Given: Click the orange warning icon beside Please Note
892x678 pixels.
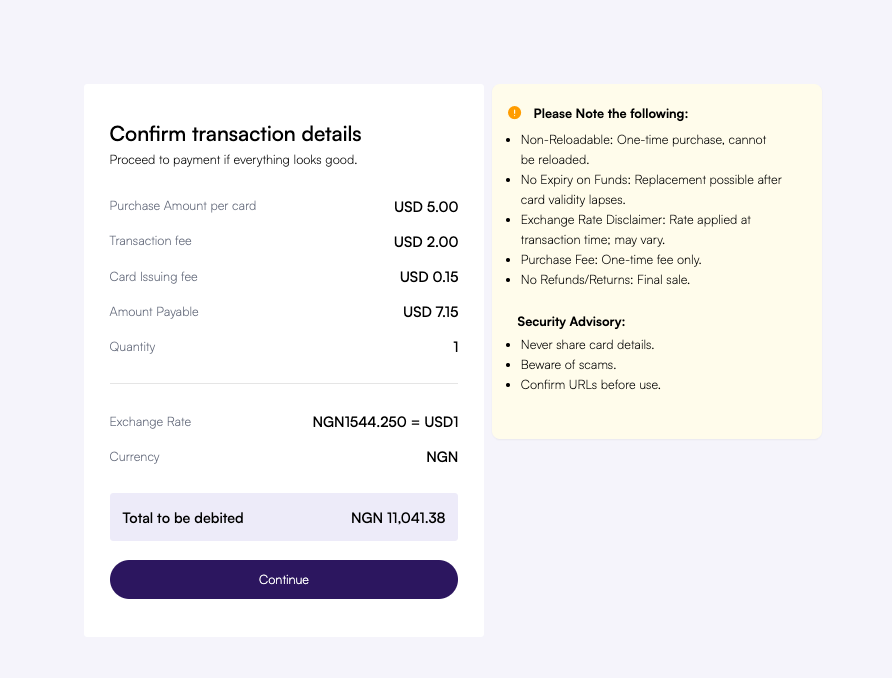Looking at the screenshot, I should pos(514,113).
